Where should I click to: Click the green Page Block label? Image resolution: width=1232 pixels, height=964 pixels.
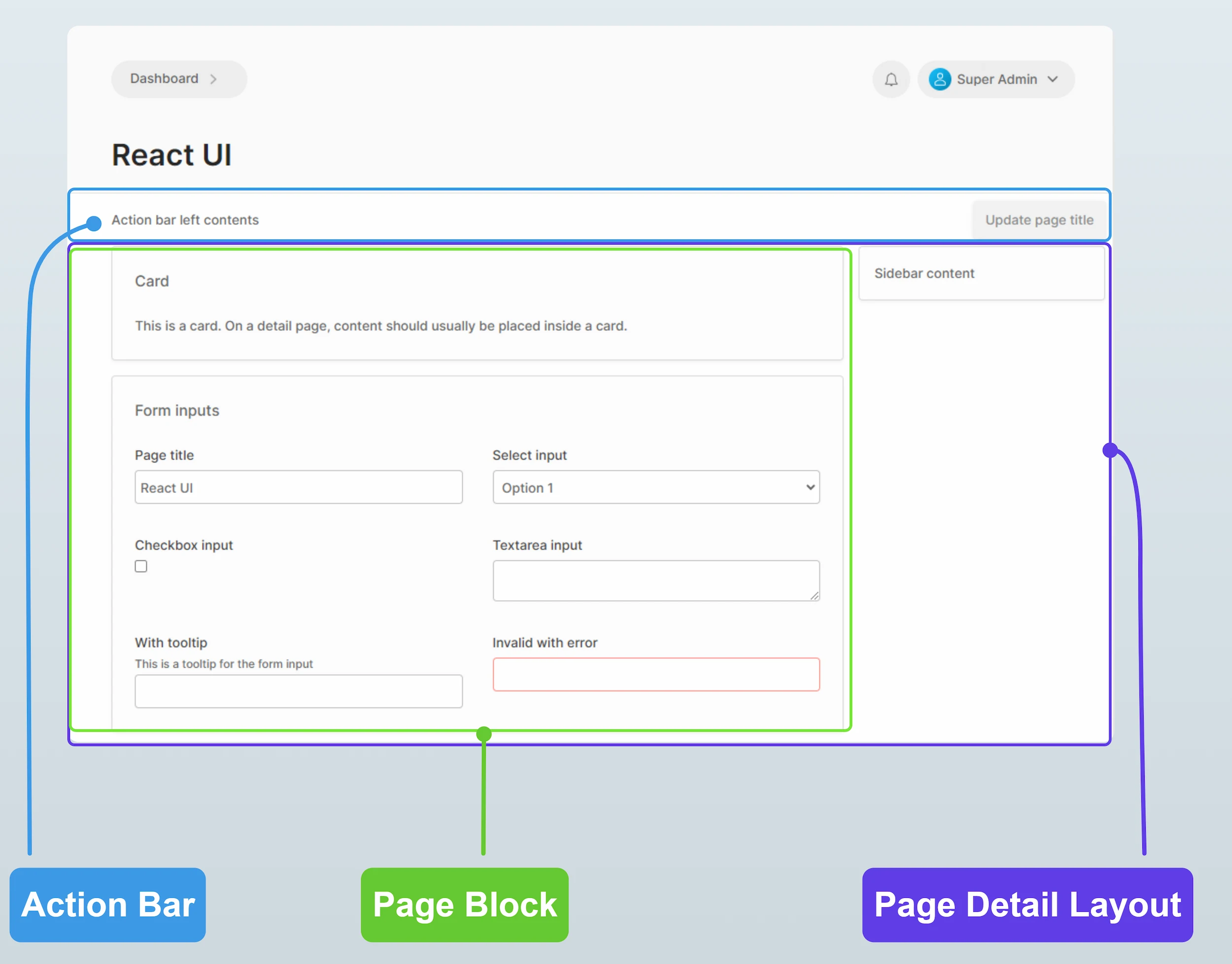465,905
